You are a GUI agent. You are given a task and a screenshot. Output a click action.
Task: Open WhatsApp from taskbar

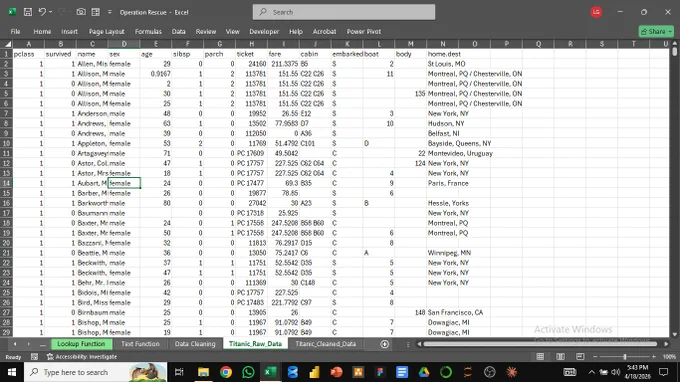248,372
